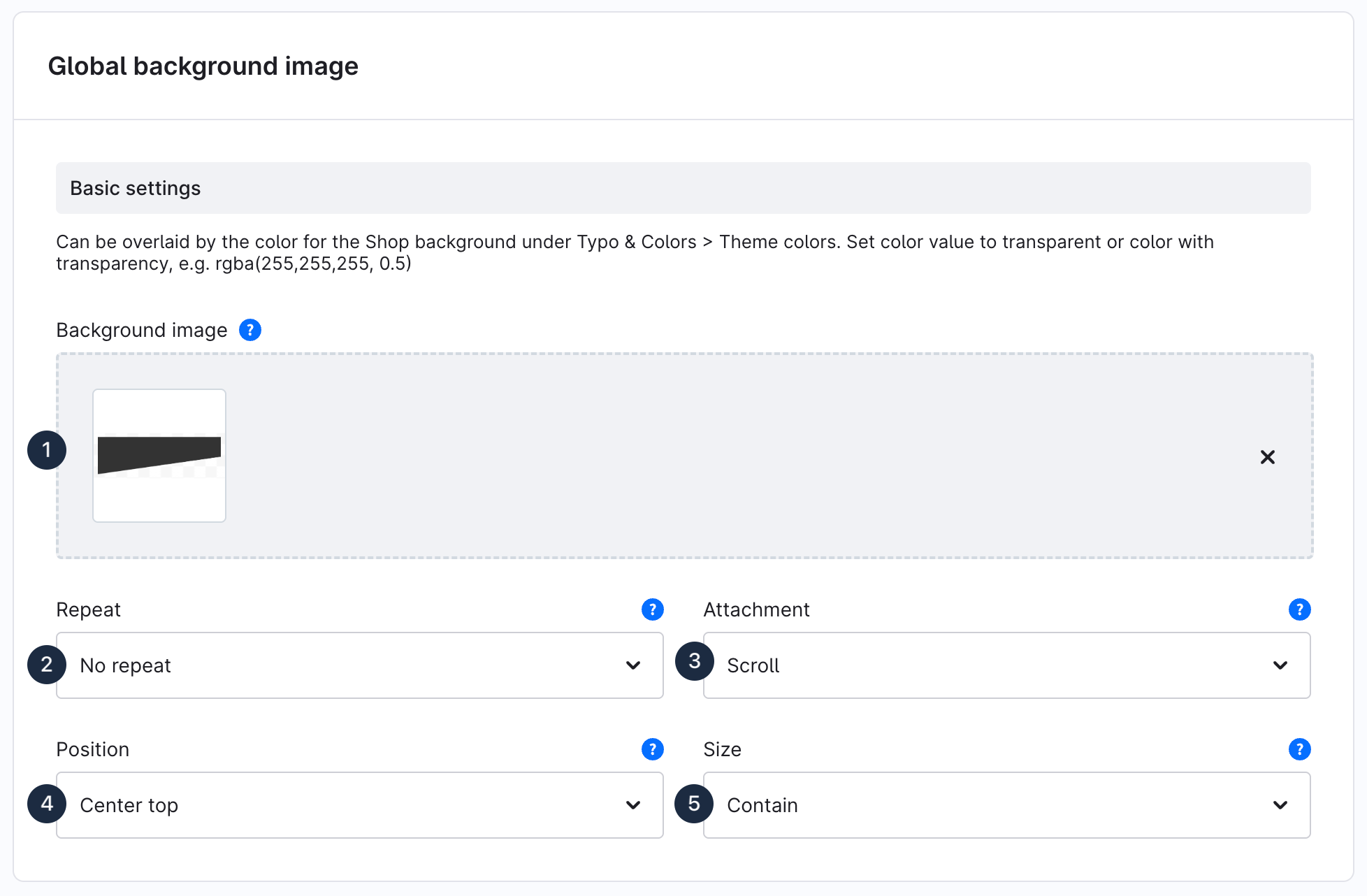Click numbered marker 1 beside image upload

(x=47, y=450)
